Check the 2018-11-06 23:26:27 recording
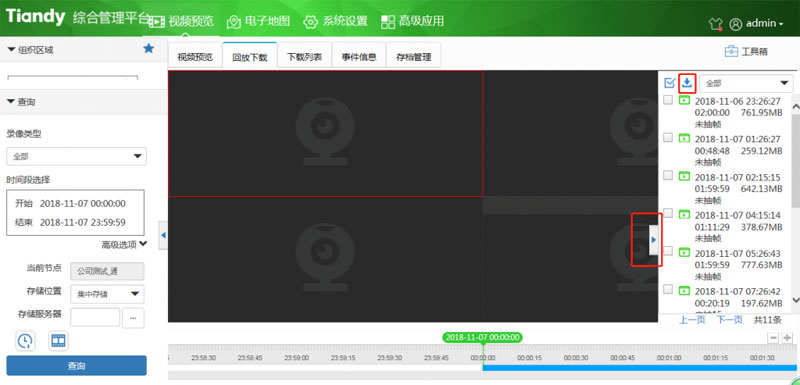The image size is (800, 385). point(668,100)
